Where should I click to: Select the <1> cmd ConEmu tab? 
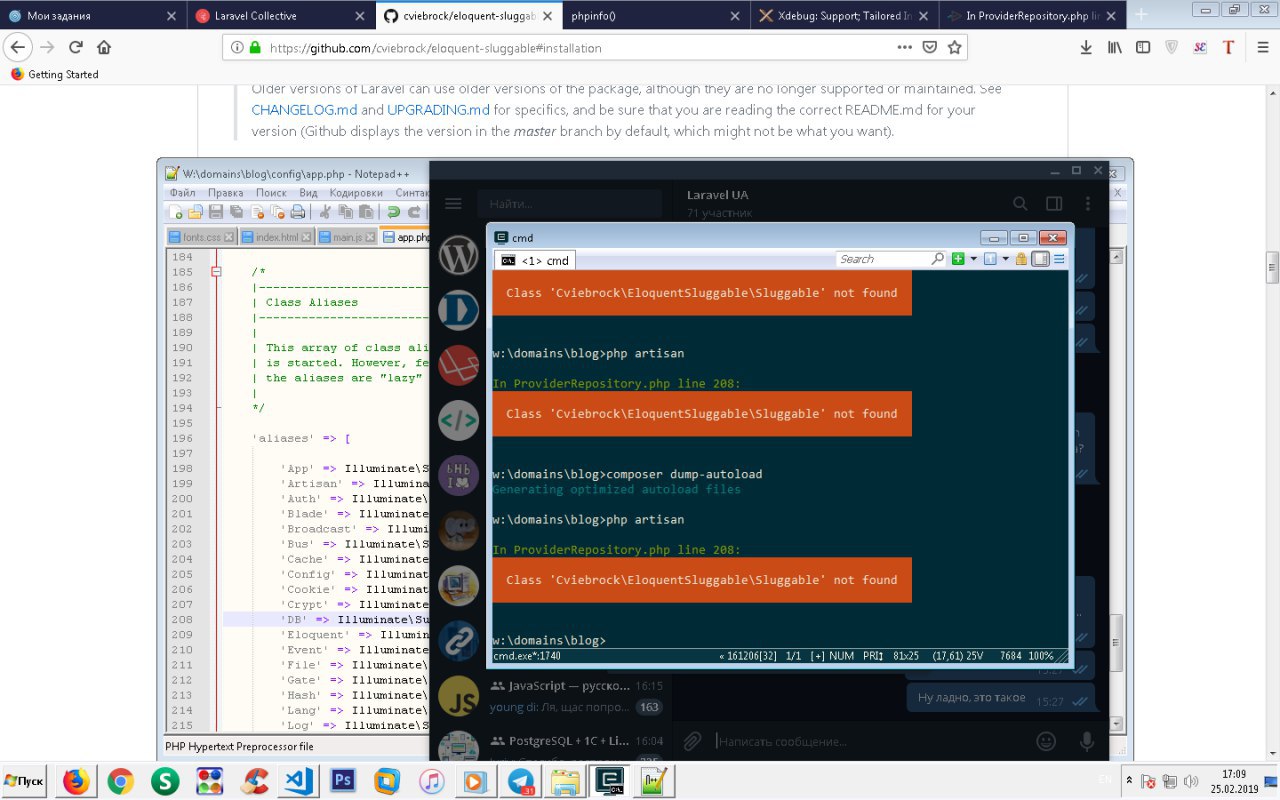coord(535,260)
